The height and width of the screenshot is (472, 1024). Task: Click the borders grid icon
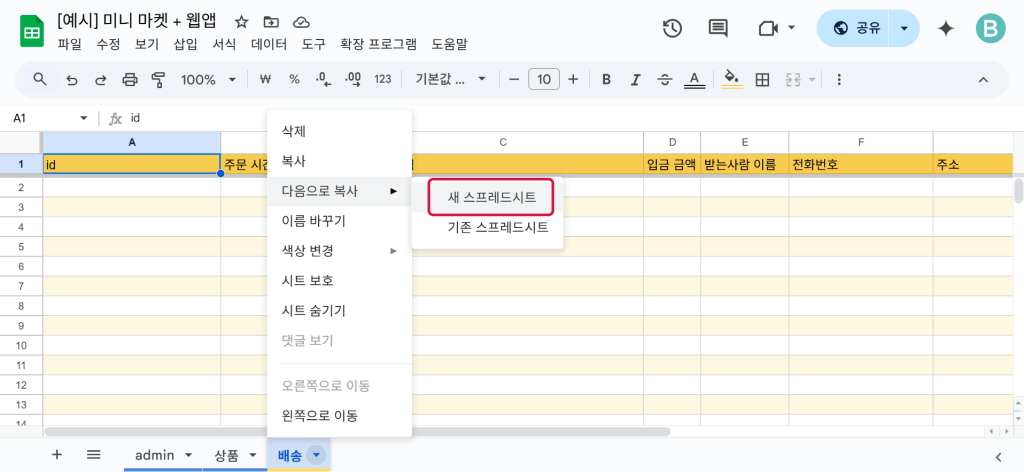point(762,79)
